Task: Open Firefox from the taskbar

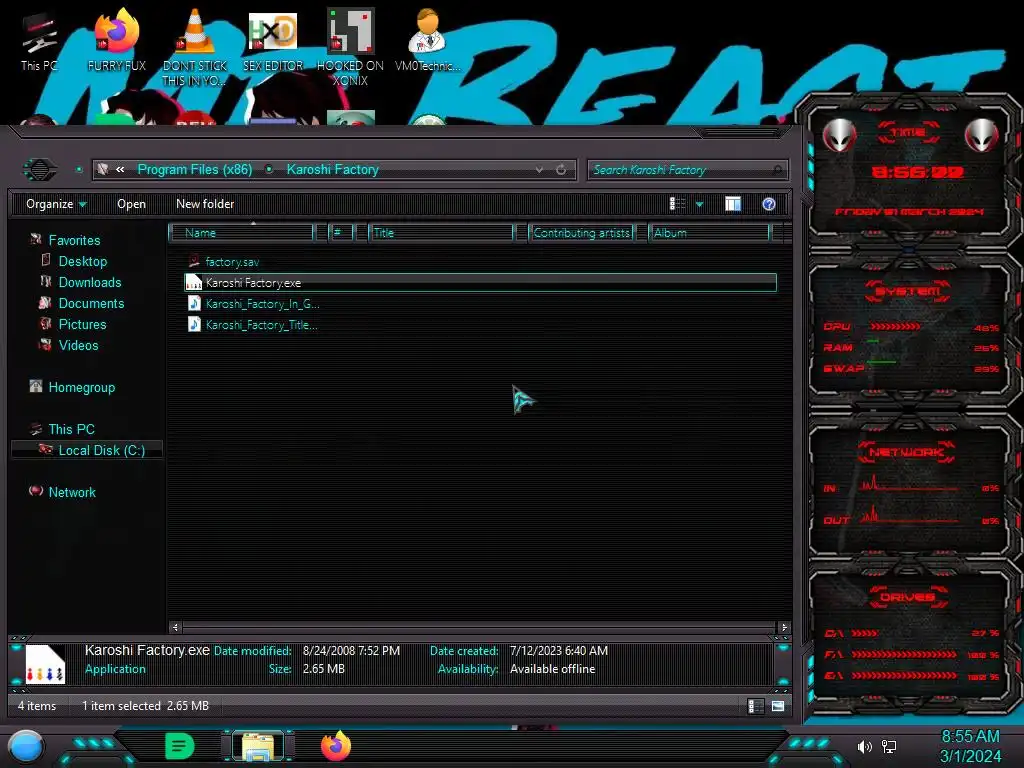Action: click(336, 746)
